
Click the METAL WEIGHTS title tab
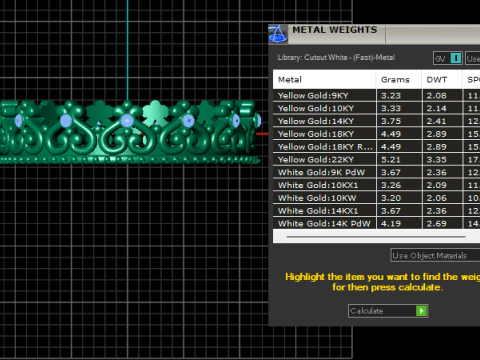click(335, 30)
